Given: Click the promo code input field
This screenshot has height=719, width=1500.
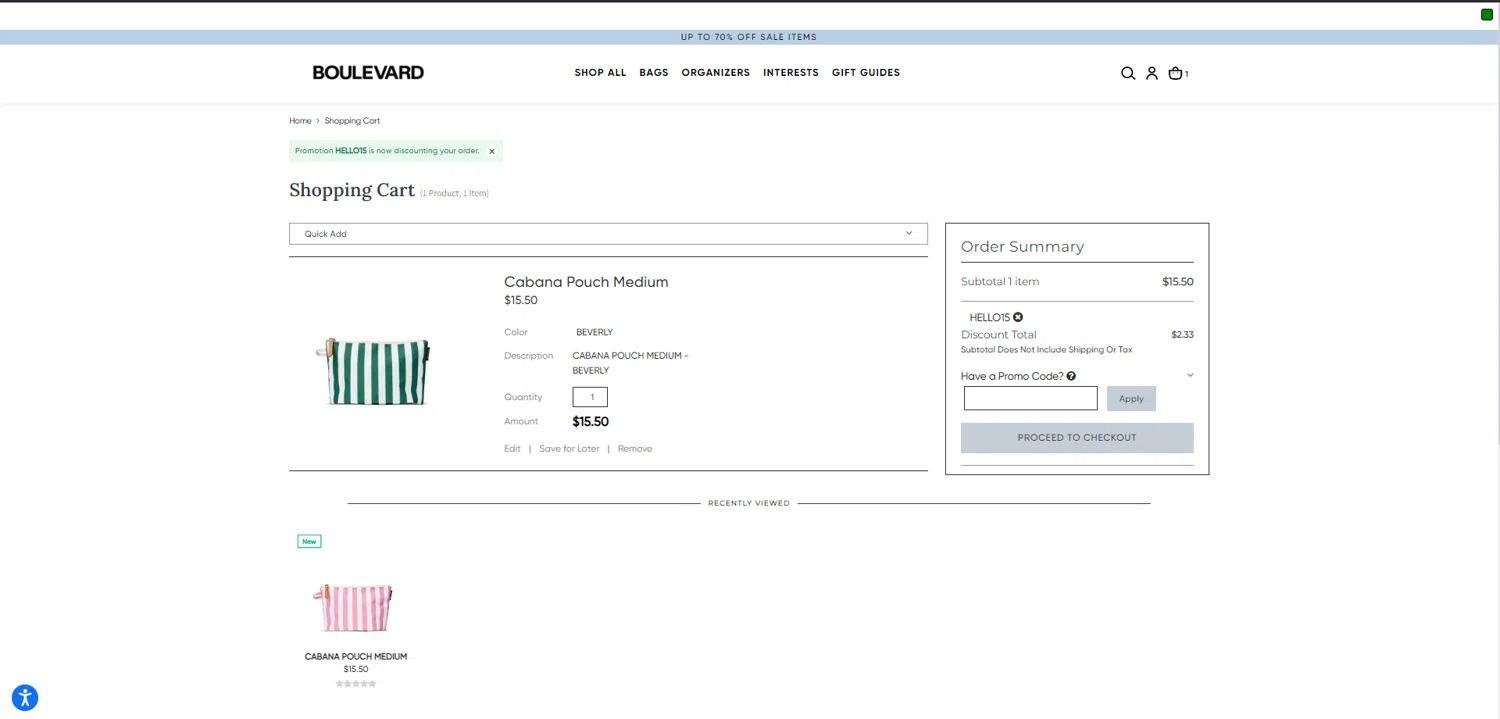Looking at the screenshot, I should point(1031,398).
